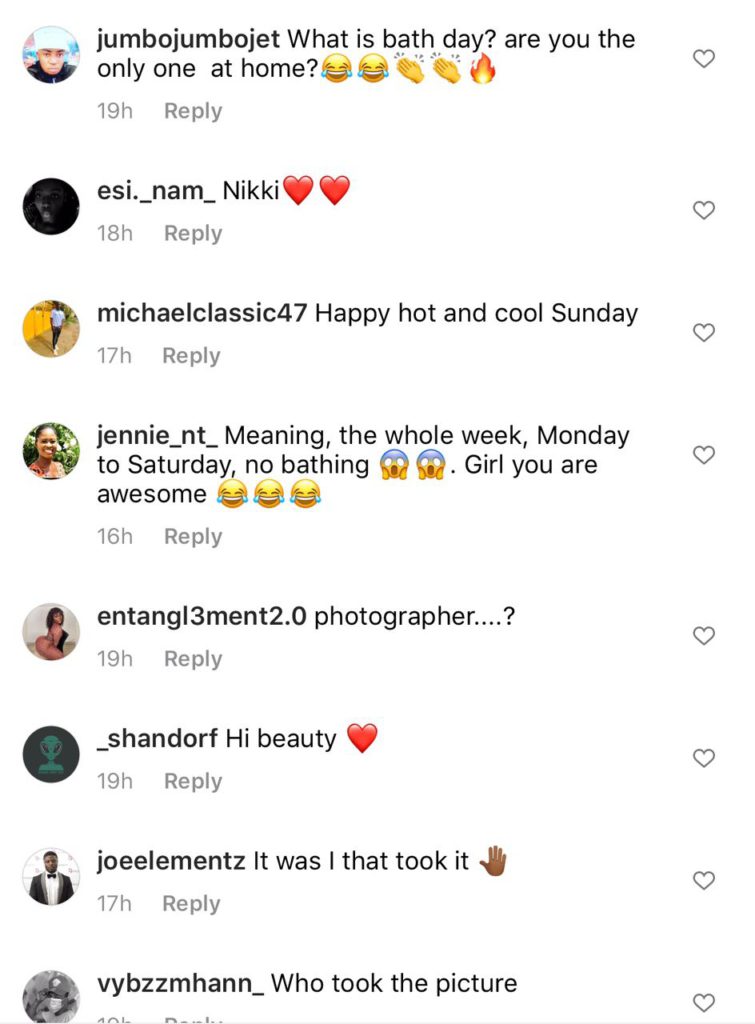Screen dimensions: 755x1024
Task: Reply to michaelclassic47's comment
Action: (x=191, y=356)
